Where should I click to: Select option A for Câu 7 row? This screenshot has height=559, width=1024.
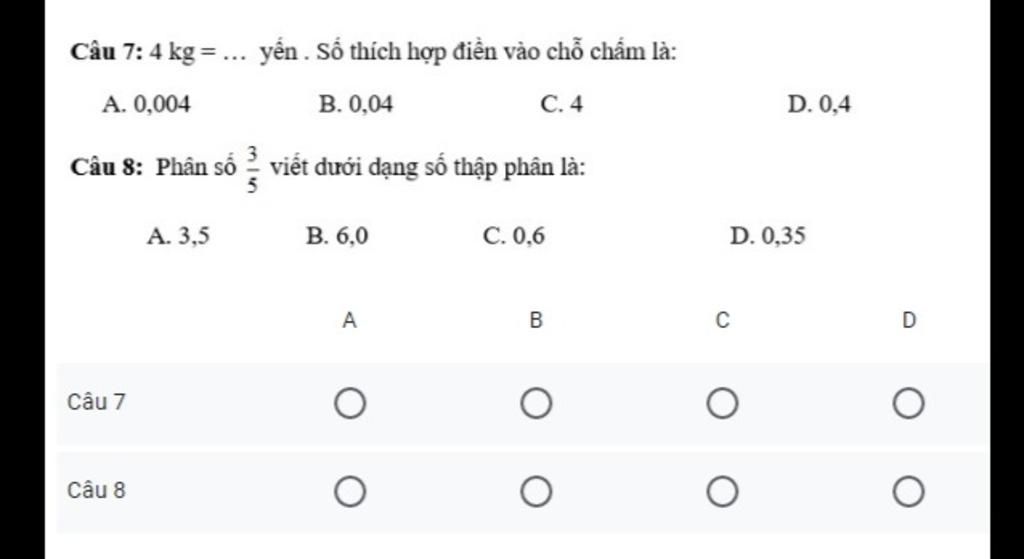tap(350, 404)
